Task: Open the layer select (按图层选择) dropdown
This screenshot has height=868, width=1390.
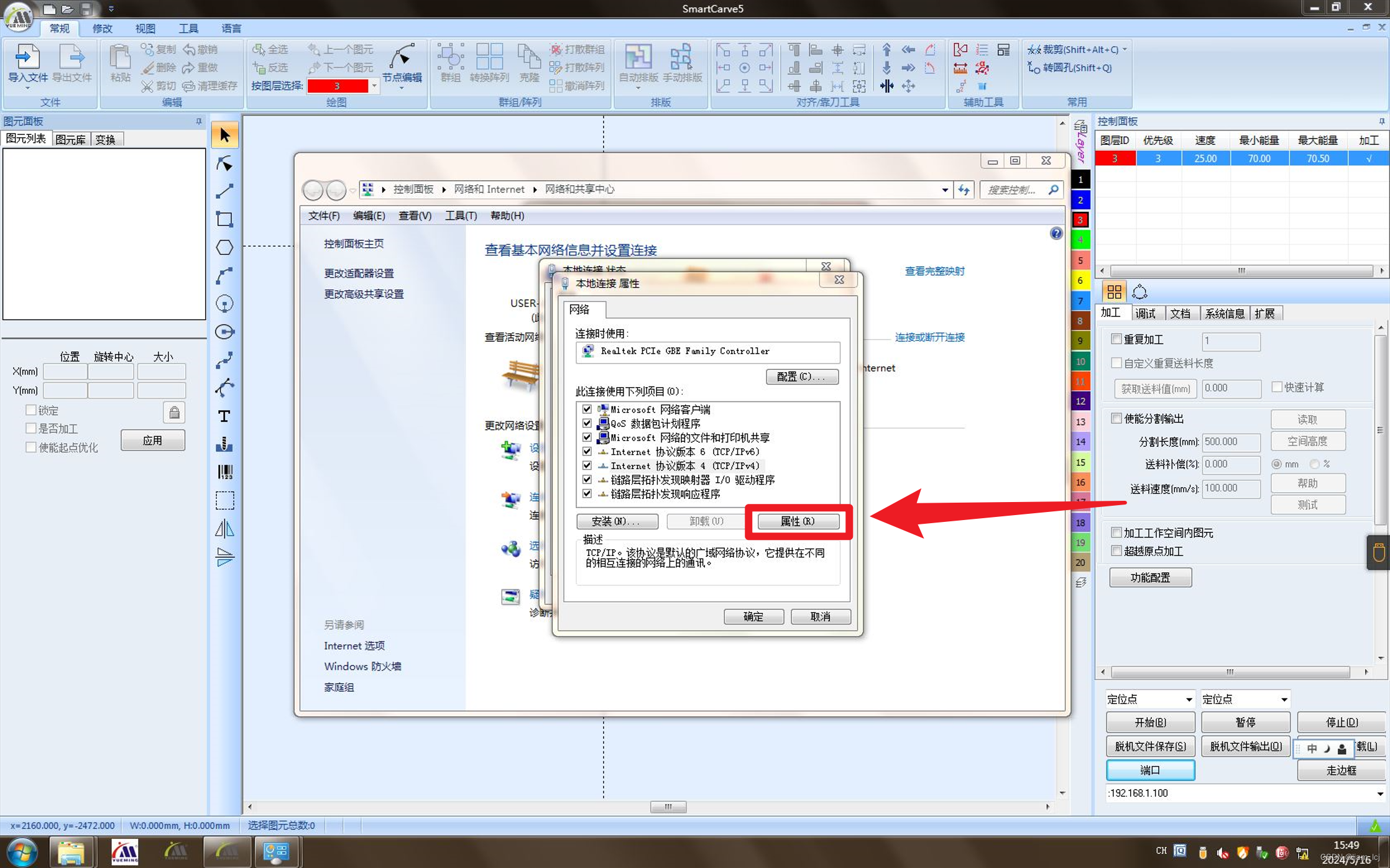Action: (x=374, y=86)
